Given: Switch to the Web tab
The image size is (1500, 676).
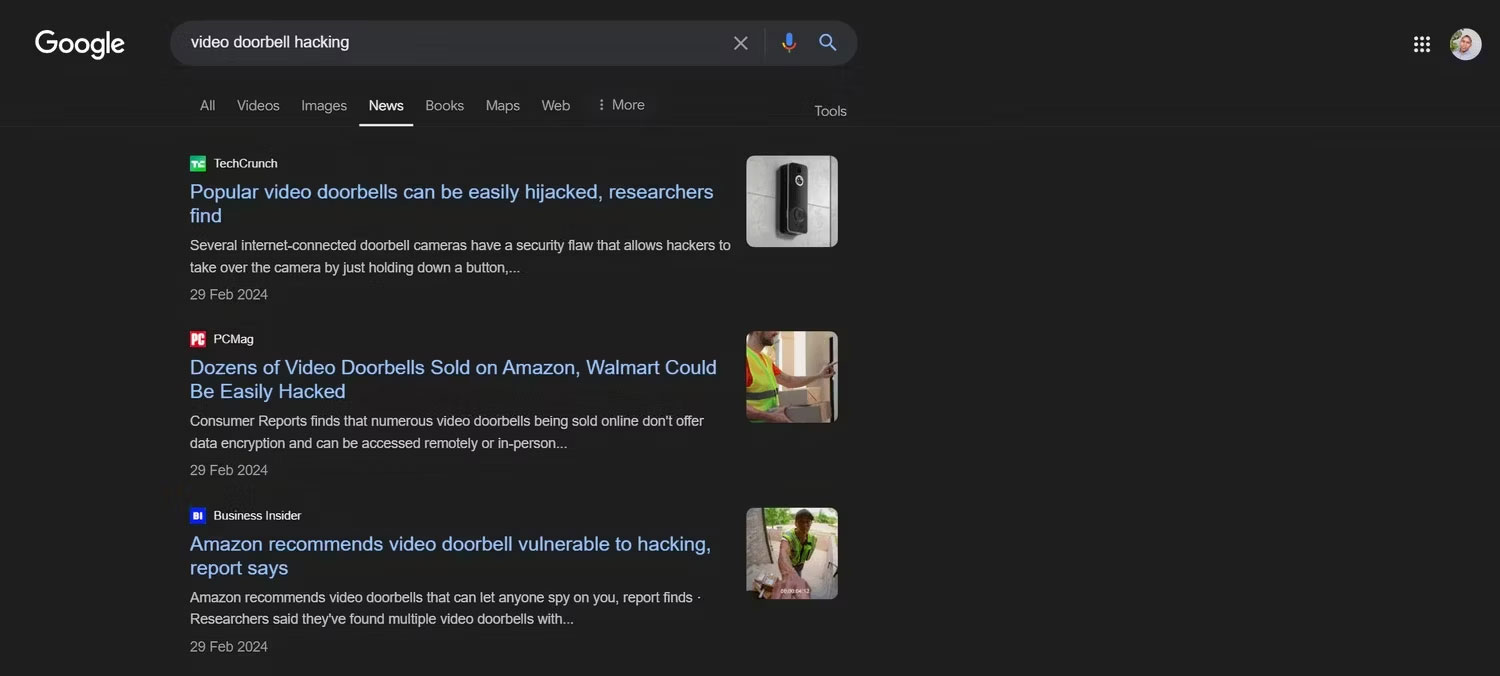Looking at the screenshot, I should (x=556, y=105).
